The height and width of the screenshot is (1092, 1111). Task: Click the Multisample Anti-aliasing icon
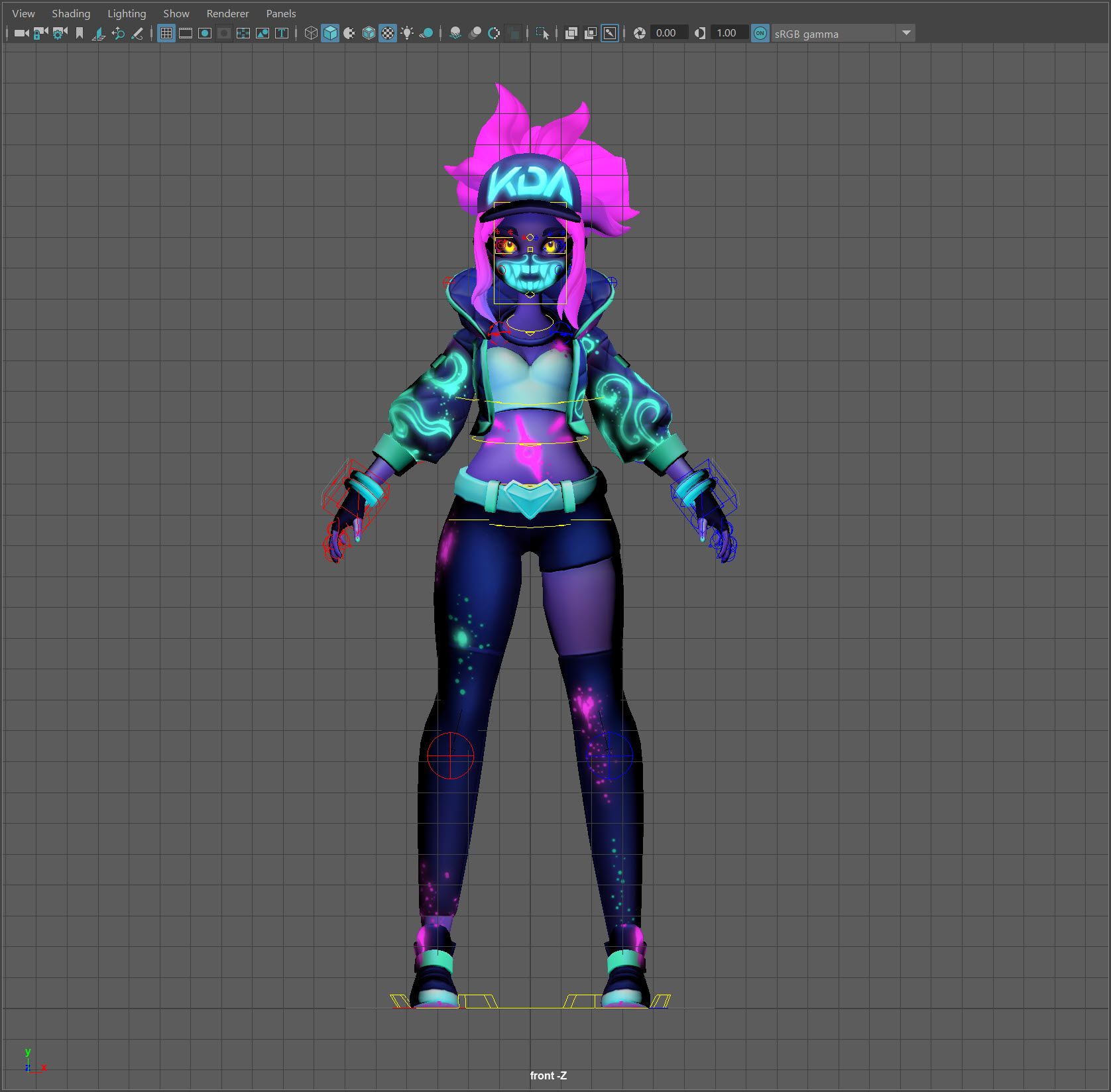tap(494, 33)
